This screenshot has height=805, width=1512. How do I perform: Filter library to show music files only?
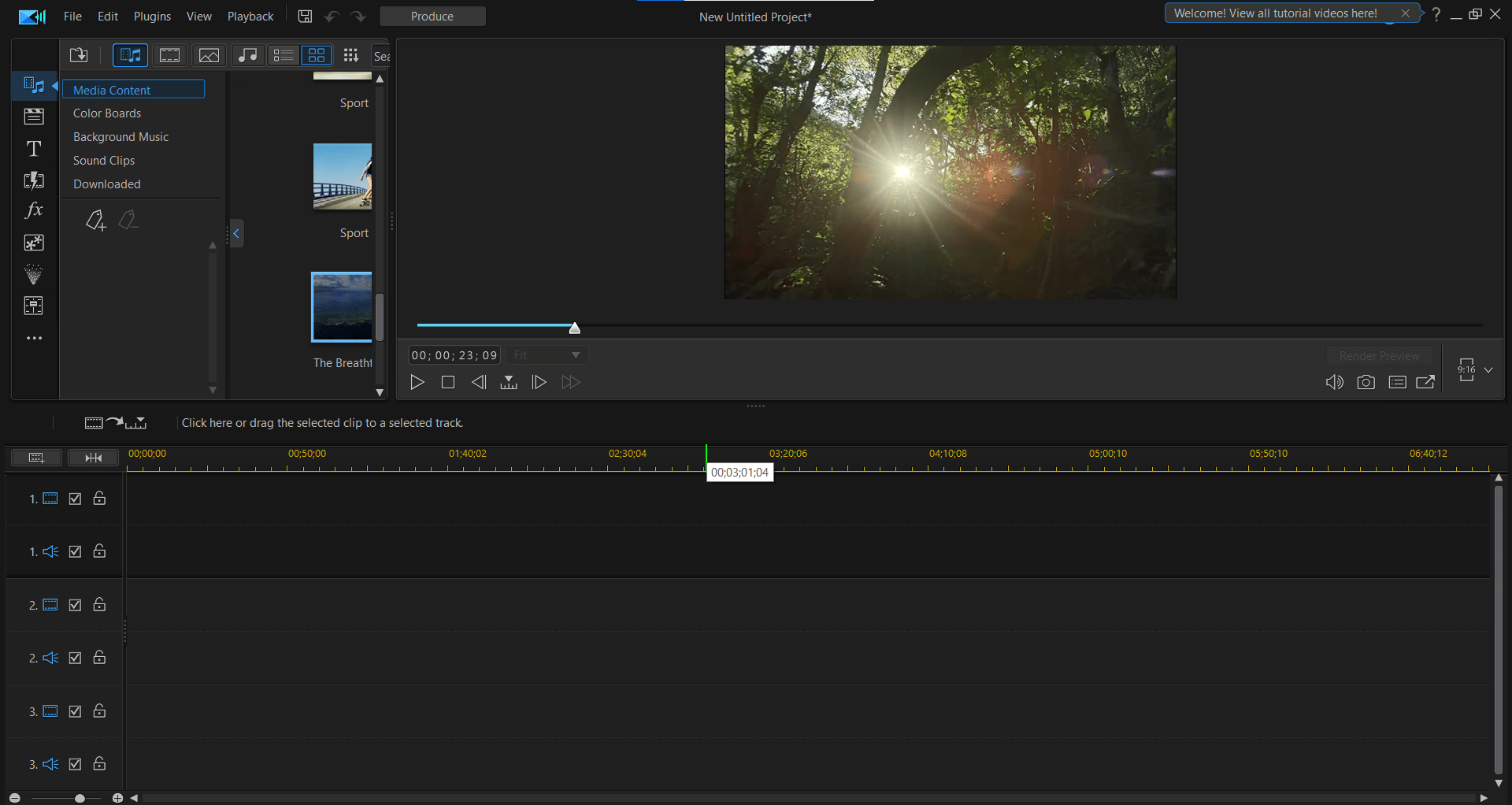pos(247,54)
